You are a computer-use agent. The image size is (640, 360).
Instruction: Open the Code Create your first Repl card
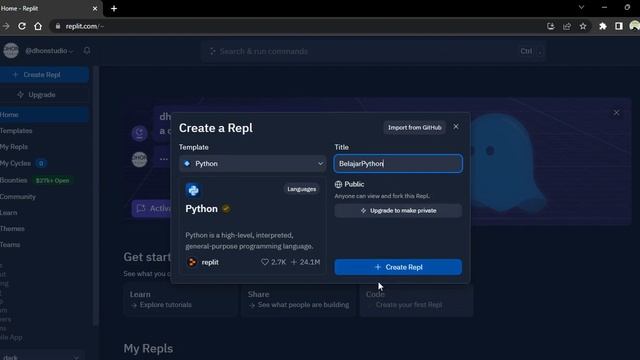tap(416, 300)
